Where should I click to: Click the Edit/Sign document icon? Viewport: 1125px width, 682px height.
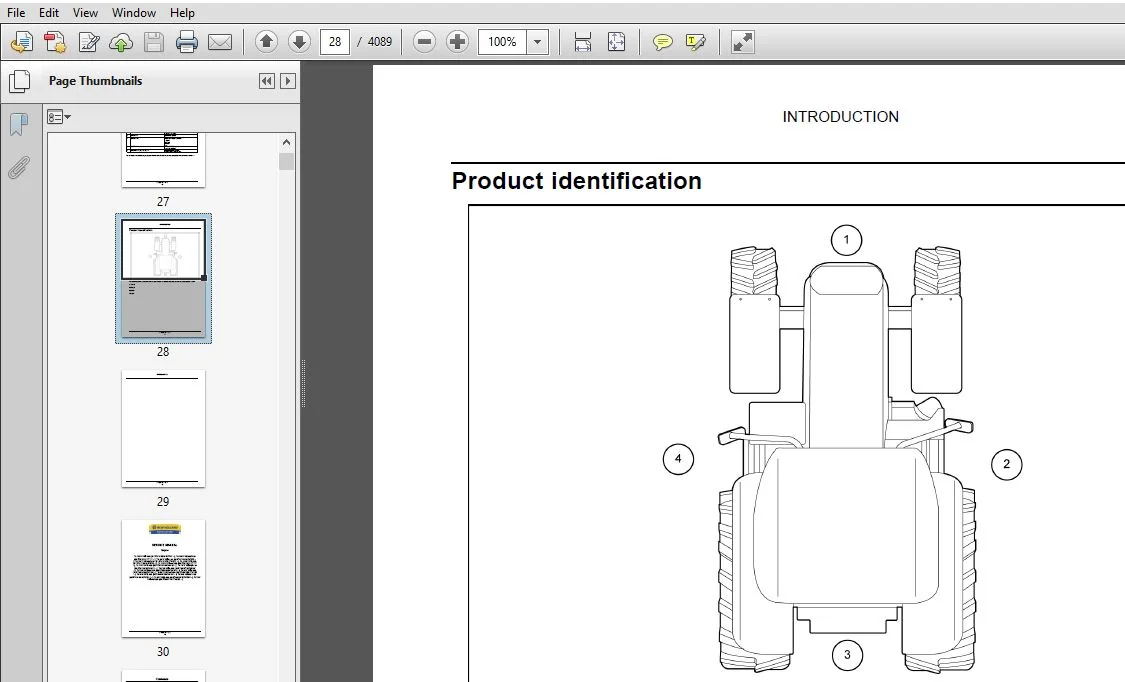88,42
